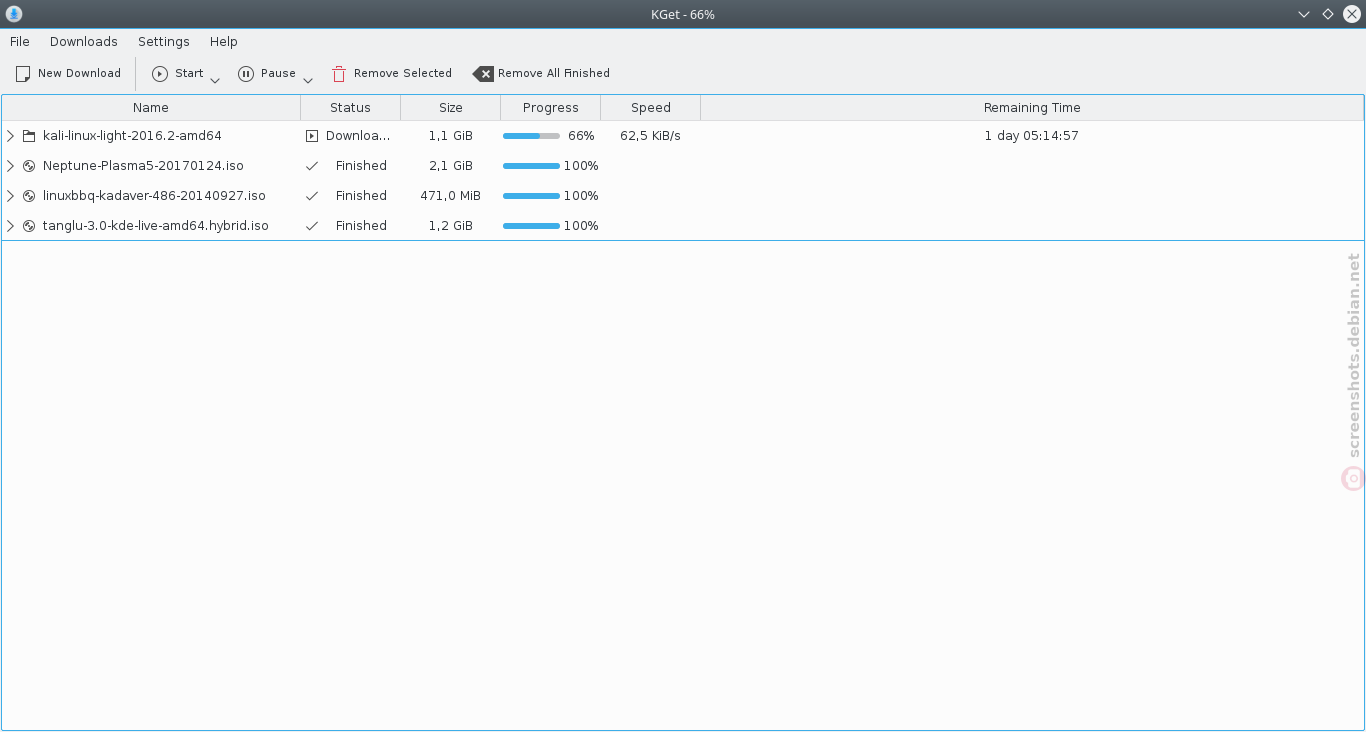Open the Help menu
This screenshot has width=1366, height=732.
point(224,42)
